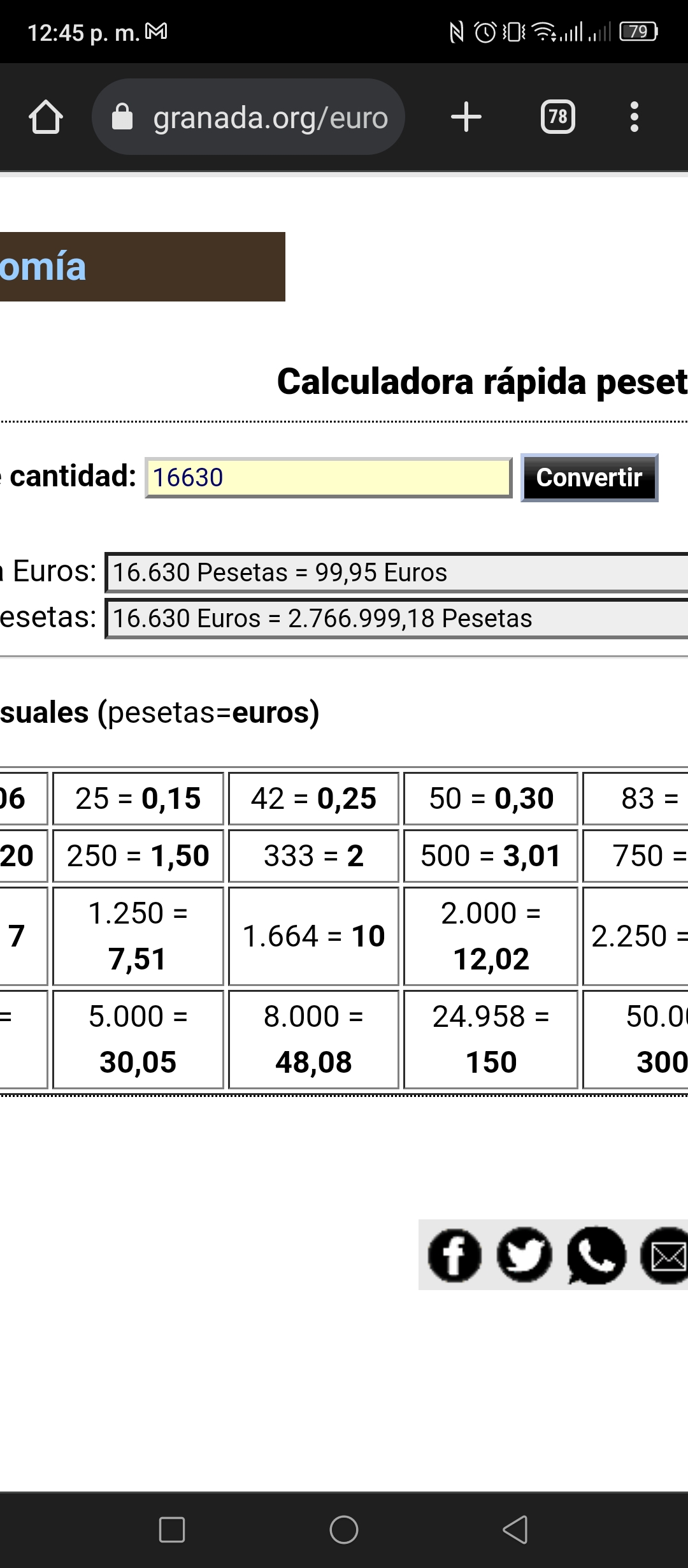This screenshot has height=1568, width=688.
Task: Share page on Twitter
Action: 524,1255
